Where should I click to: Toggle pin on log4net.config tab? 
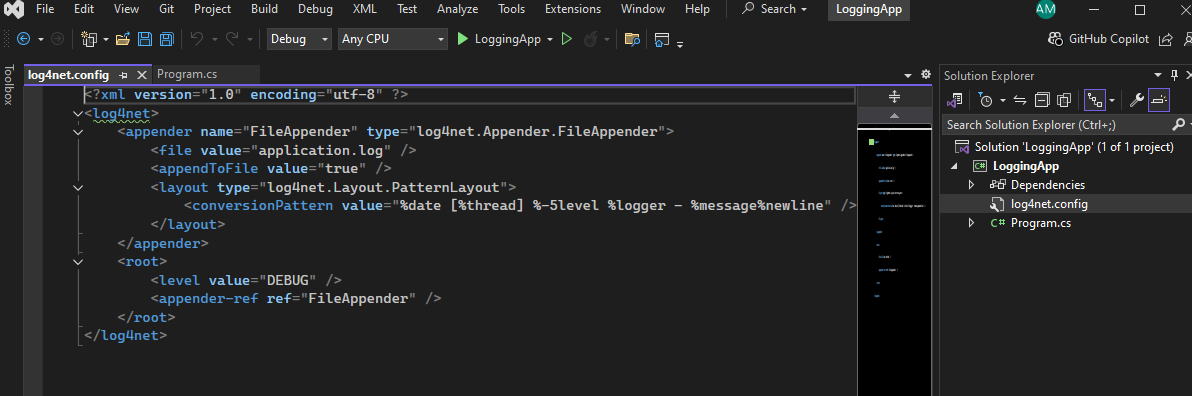[124, 75]
